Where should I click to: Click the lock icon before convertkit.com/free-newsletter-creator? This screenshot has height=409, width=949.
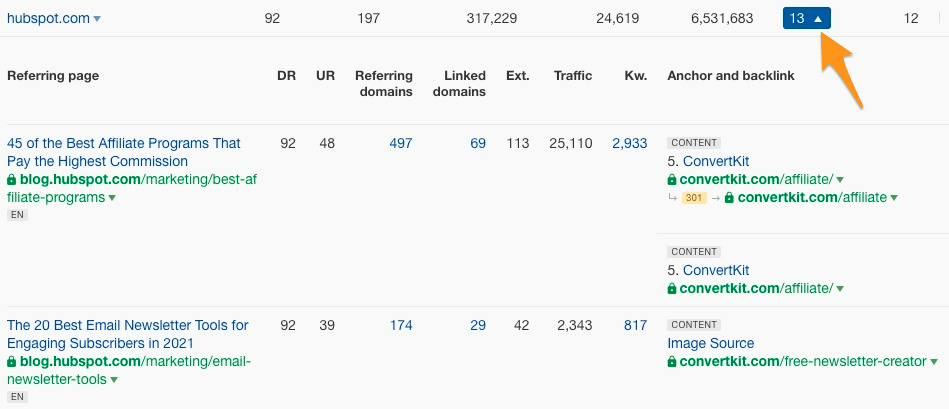671,362
